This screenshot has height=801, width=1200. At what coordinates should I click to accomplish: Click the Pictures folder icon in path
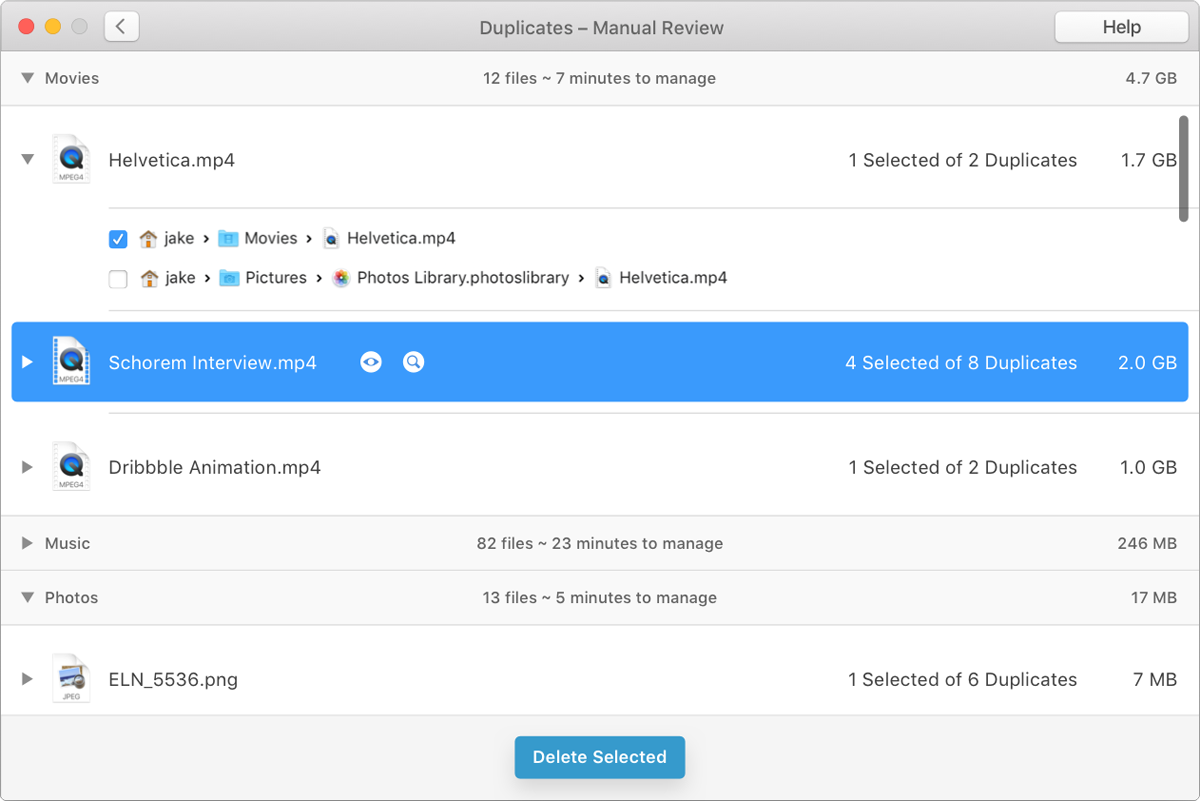(x=229, y=278)
